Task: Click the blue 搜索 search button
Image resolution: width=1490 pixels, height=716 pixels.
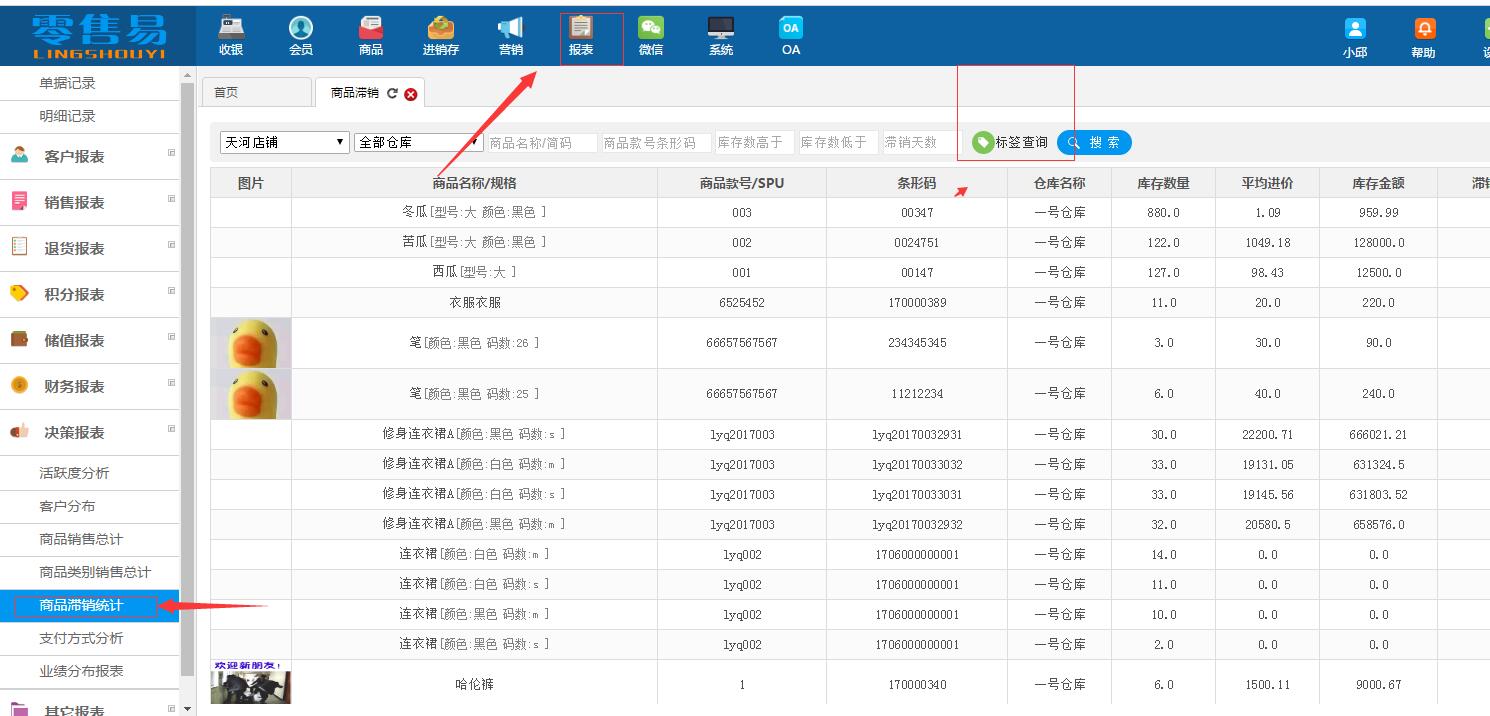Action: click(x=1094, y=141)
